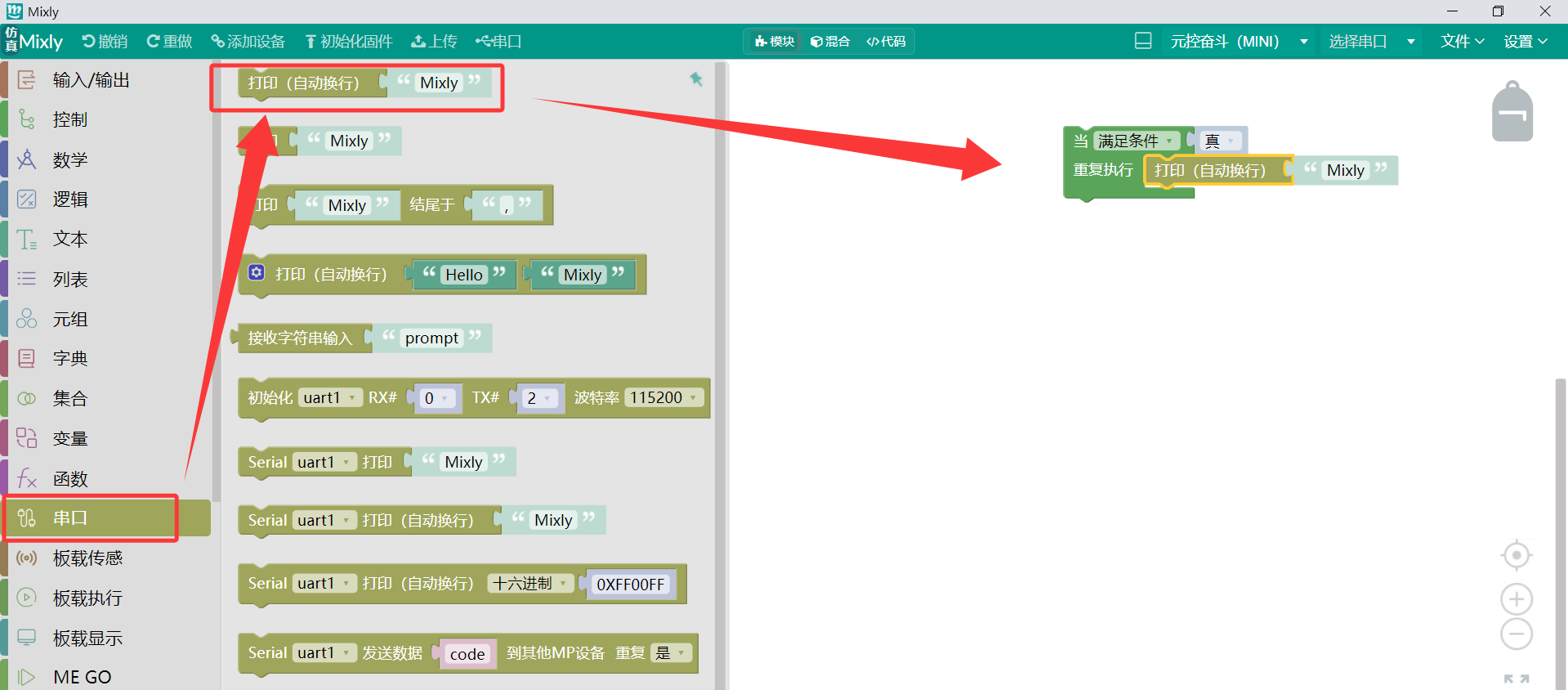Screen dimensions: 1568x690
Task: Toggle the layout panel icon beside board selector
Action: click(1143, 41)
